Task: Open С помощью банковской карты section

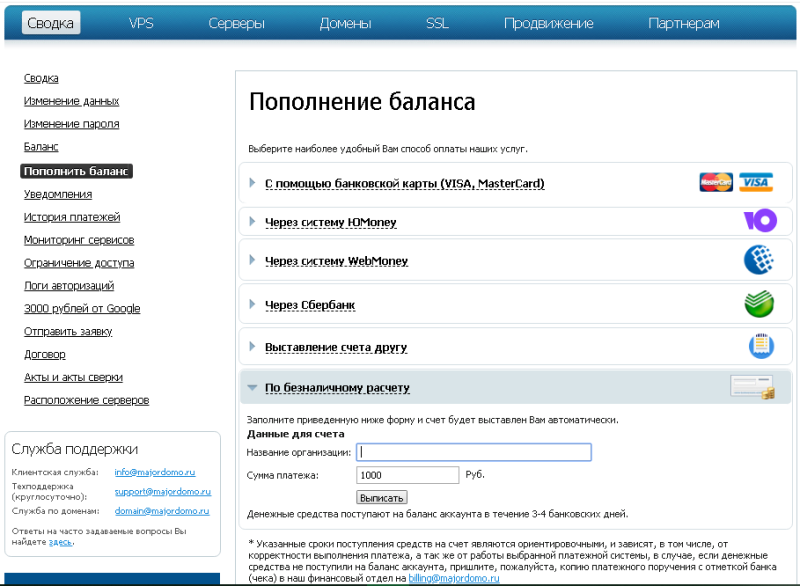Action: (405, 184)
